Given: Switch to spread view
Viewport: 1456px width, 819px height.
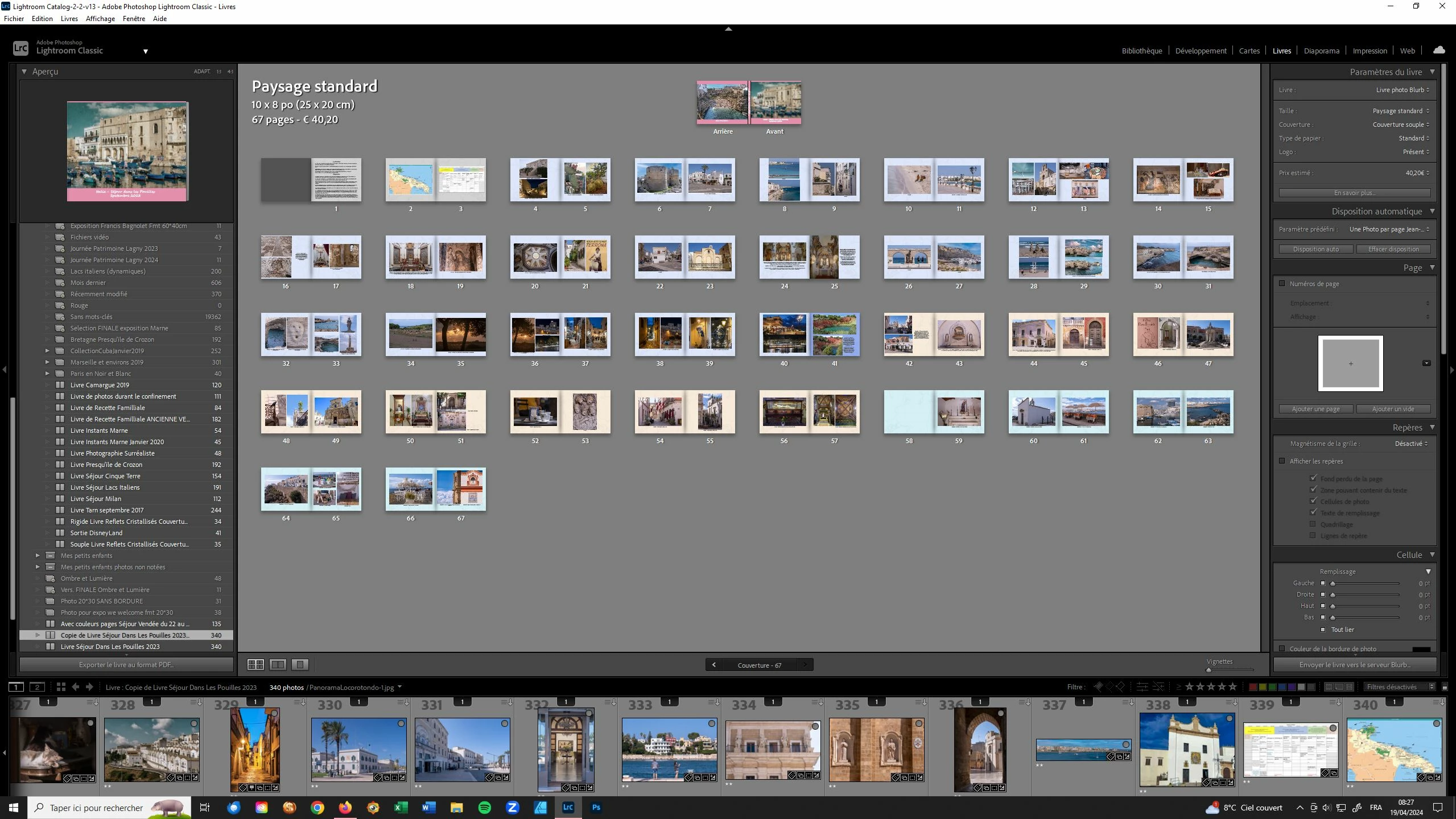Looking at the screenshot, I should point(278,664).
